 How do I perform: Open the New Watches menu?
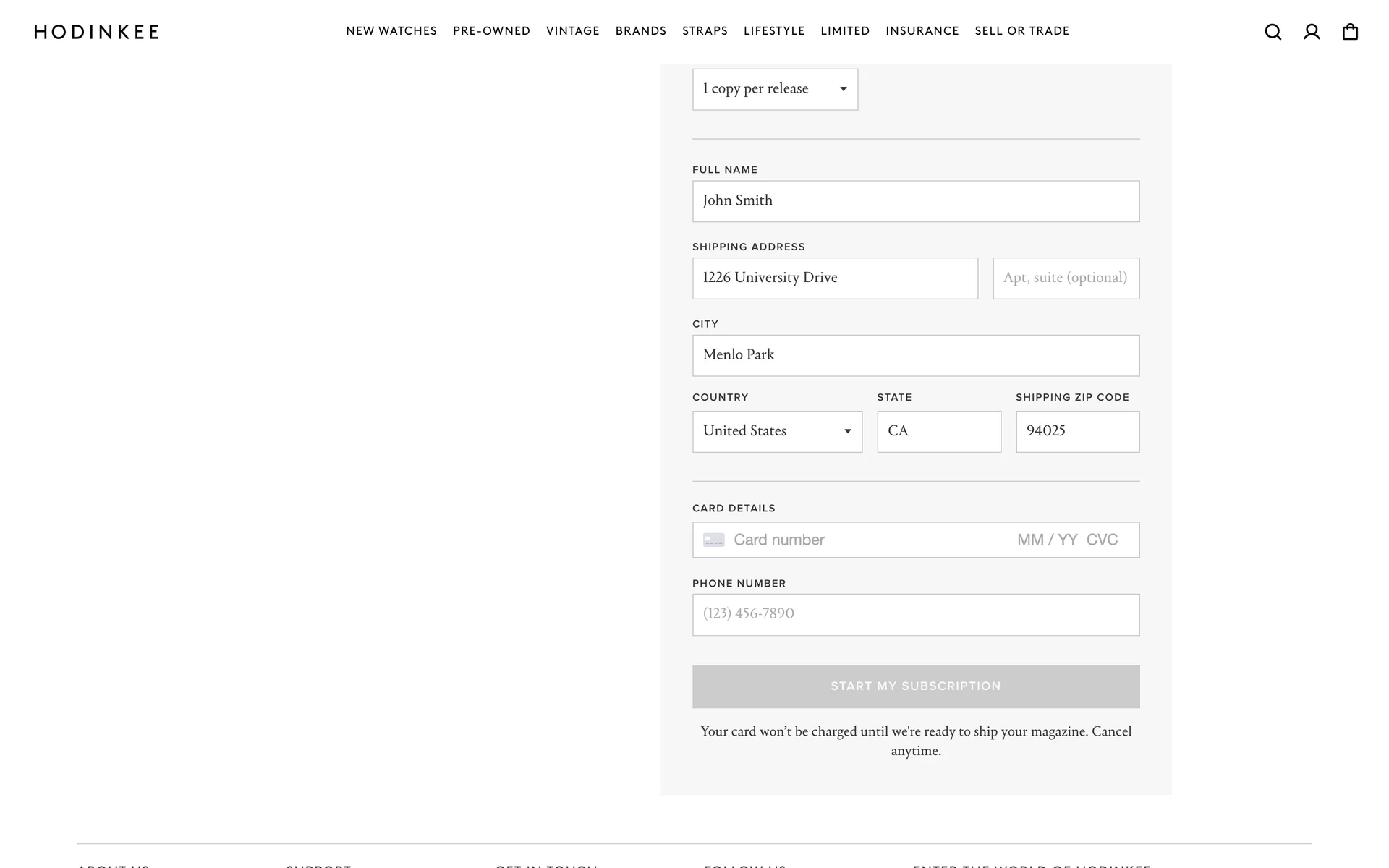coord(391,31)
